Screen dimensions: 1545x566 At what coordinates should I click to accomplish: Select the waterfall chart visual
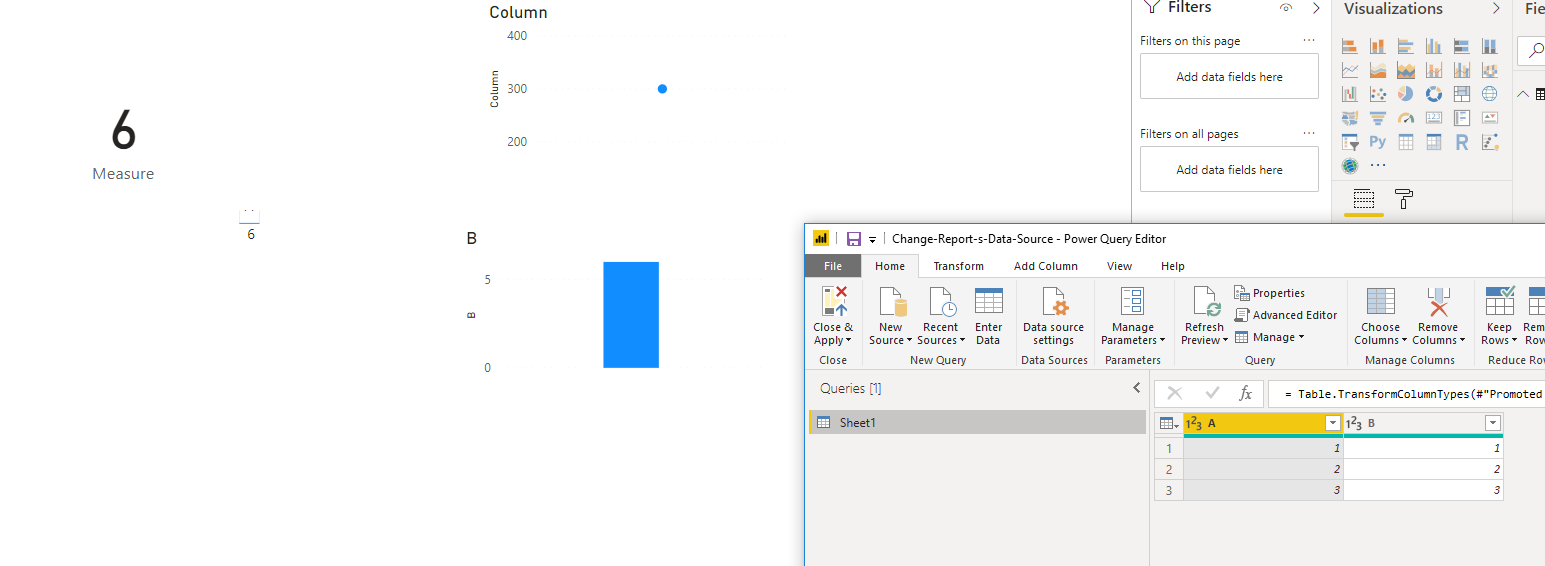click(x=1350, y=94)
